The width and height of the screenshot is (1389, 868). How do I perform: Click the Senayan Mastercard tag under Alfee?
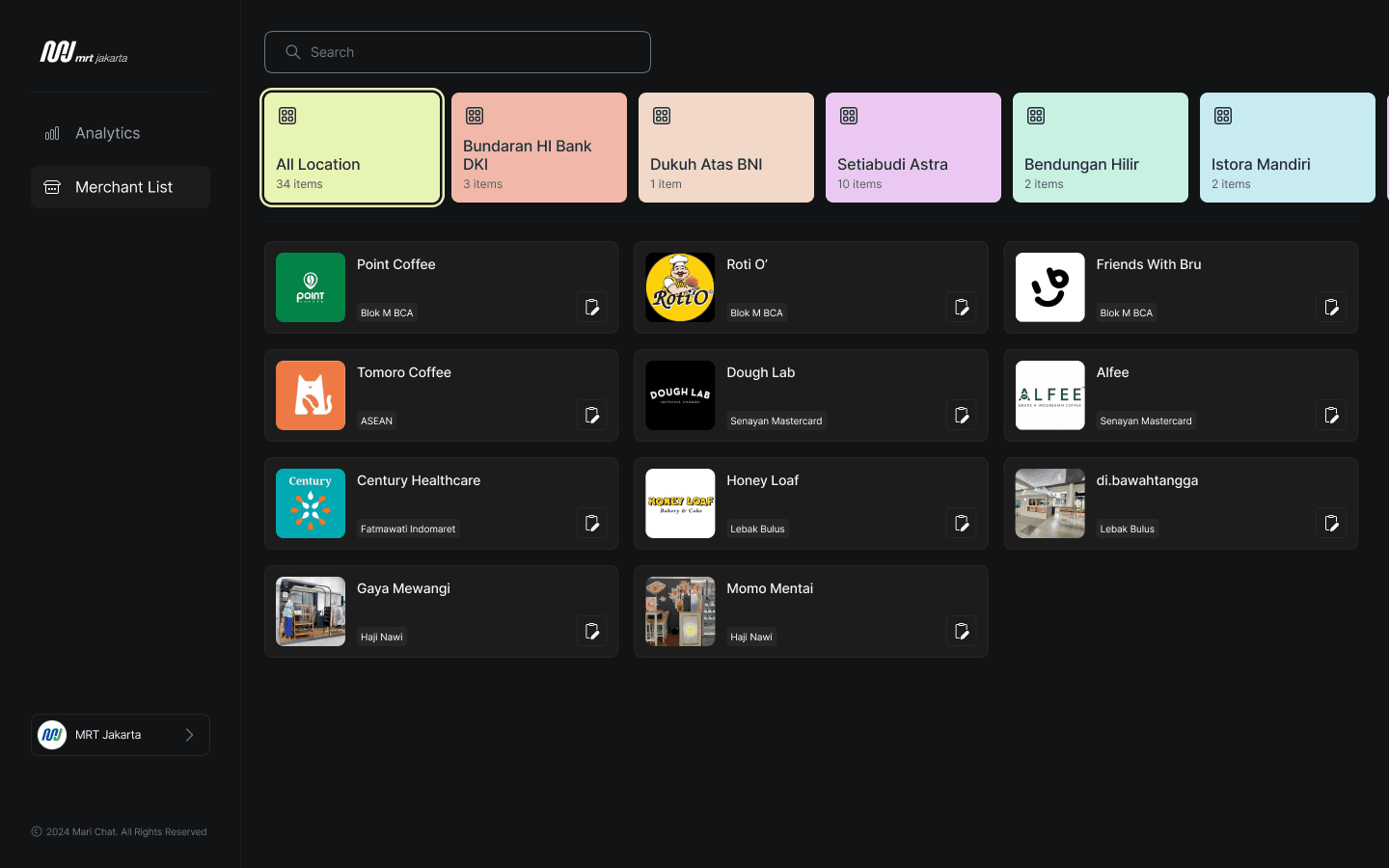click(1146, 420)
